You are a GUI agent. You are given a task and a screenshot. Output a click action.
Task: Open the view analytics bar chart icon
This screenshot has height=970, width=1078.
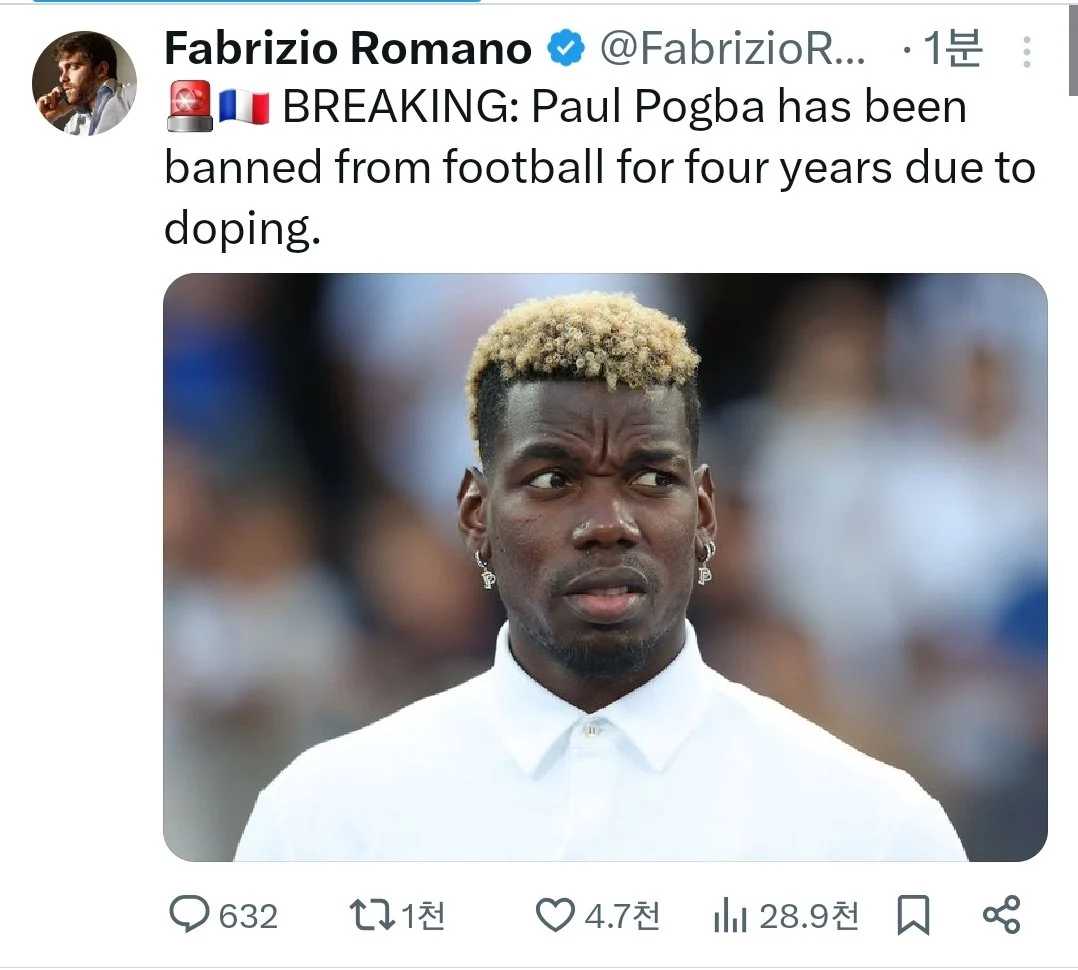(x=730, y=916)
